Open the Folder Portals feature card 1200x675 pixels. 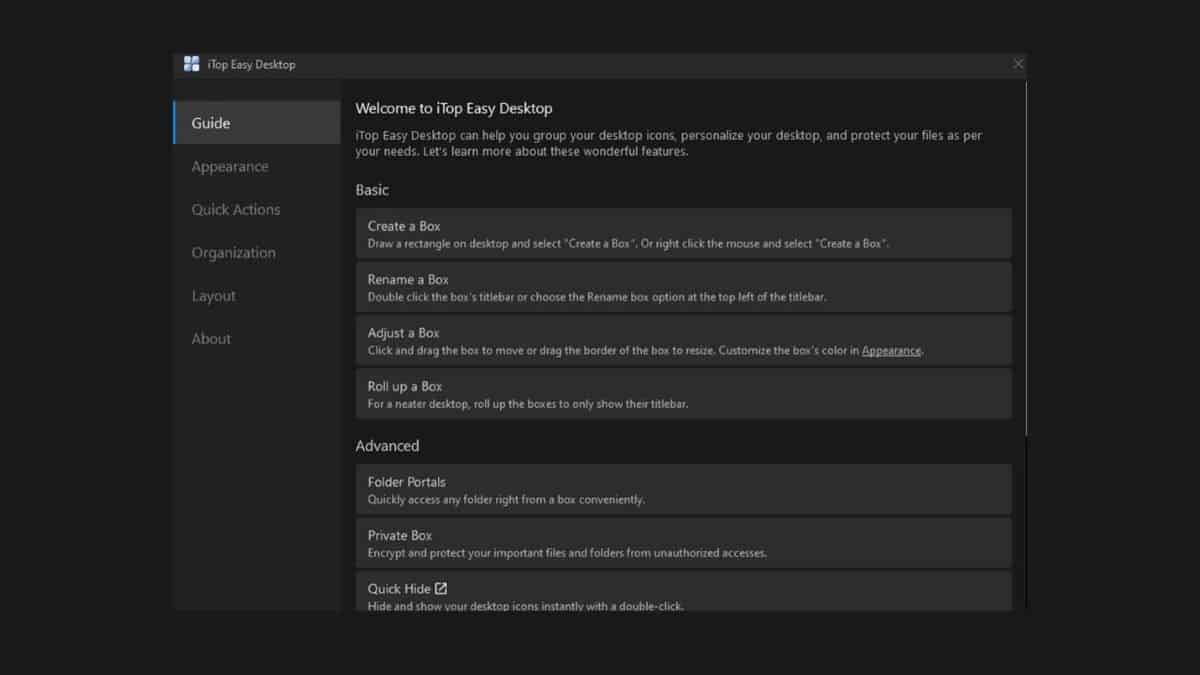684,489
